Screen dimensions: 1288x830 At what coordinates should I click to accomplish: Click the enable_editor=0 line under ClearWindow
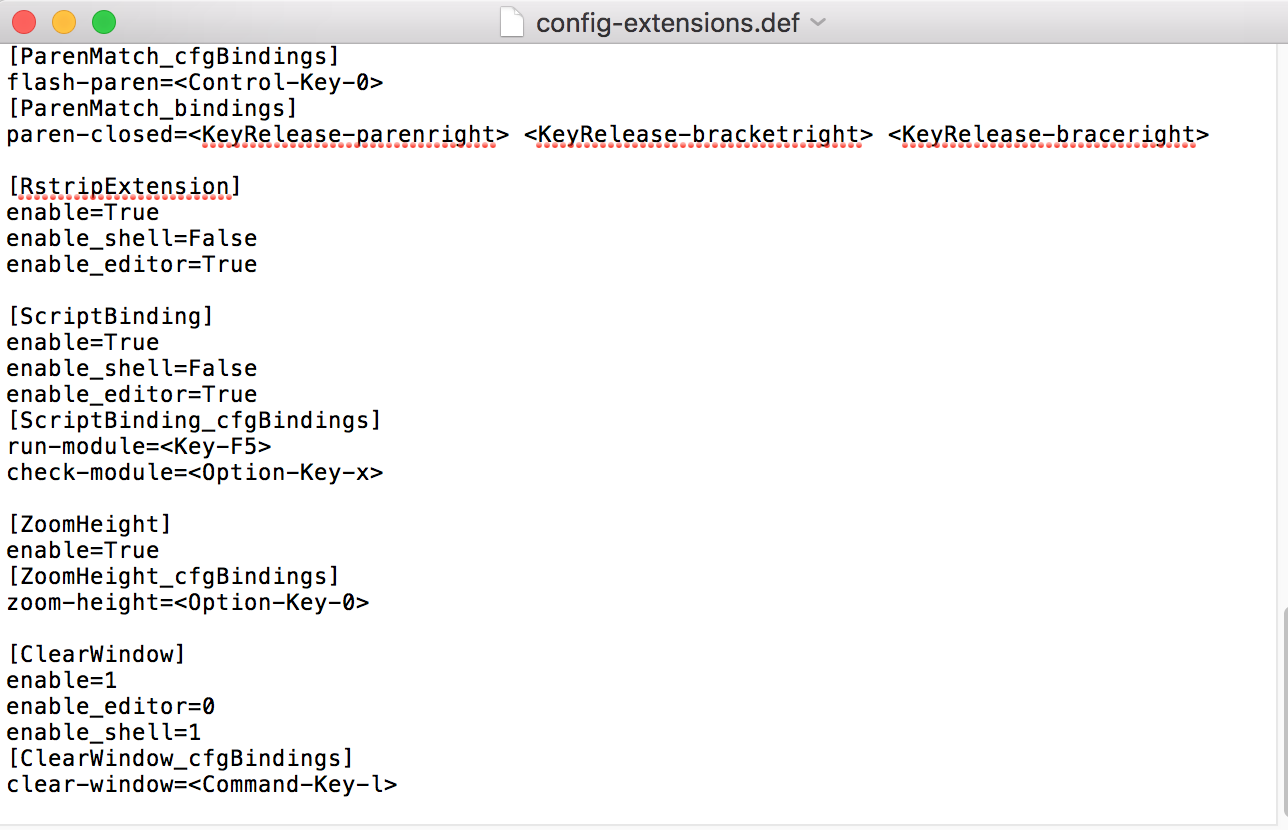pos(110,706)
